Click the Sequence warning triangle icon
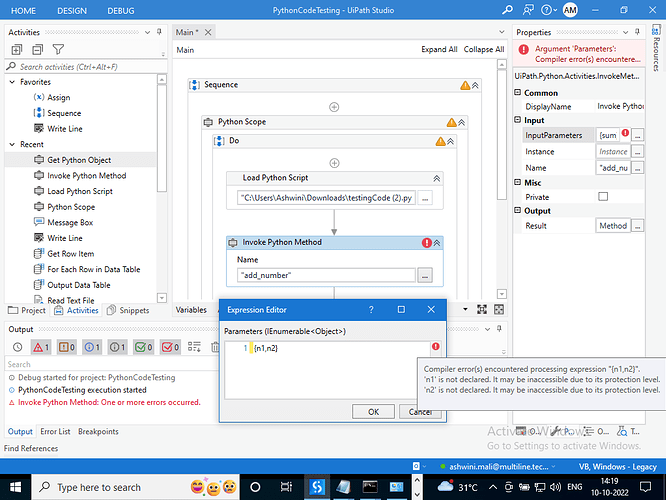The image size is (666, 500). tap(465, 85)
